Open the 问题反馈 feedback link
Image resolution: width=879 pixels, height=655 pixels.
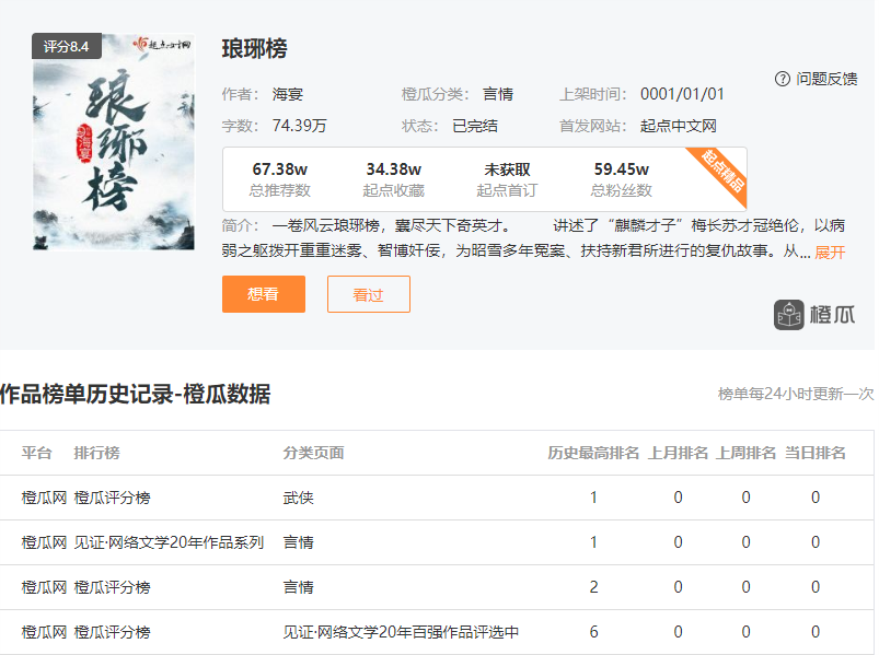coord(826,79)
